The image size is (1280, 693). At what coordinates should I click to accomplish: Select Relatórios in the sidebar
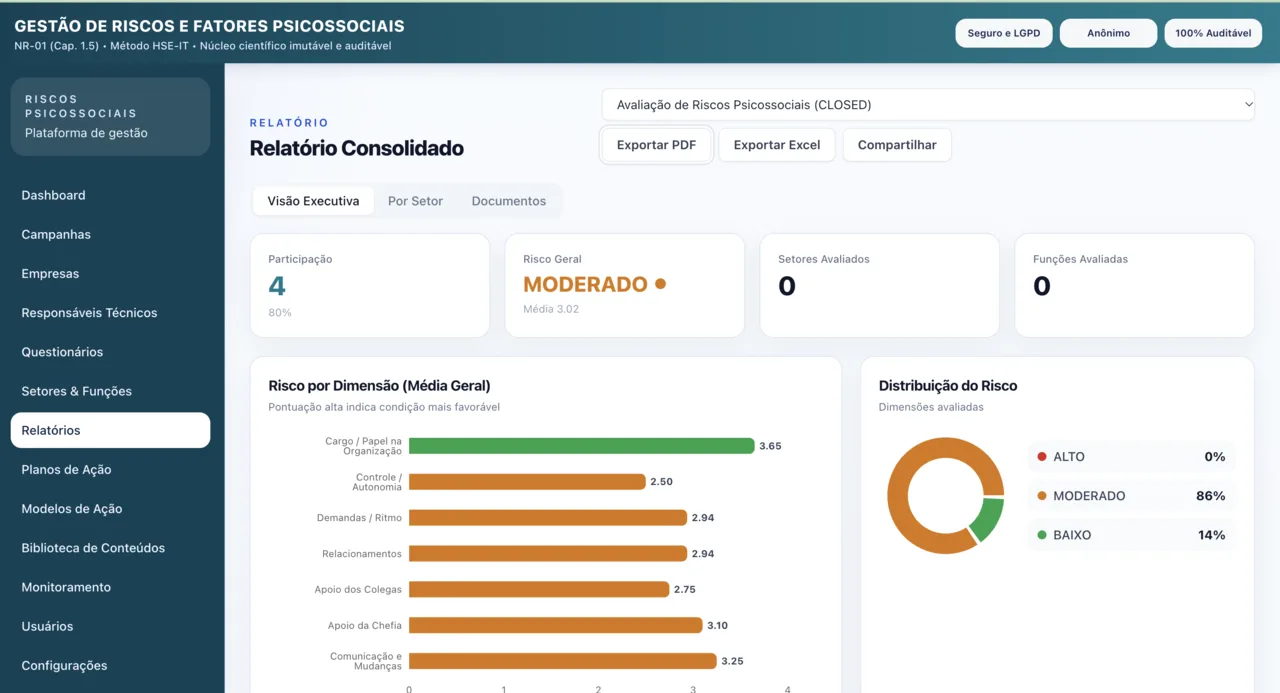point(110,430)
